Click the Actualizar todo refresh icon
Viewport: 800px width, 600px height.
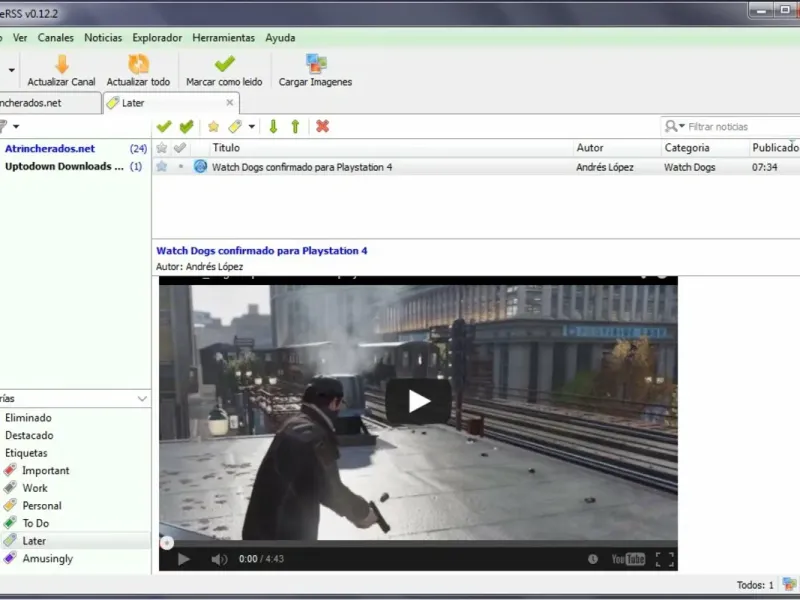click(x=138, y=64)
